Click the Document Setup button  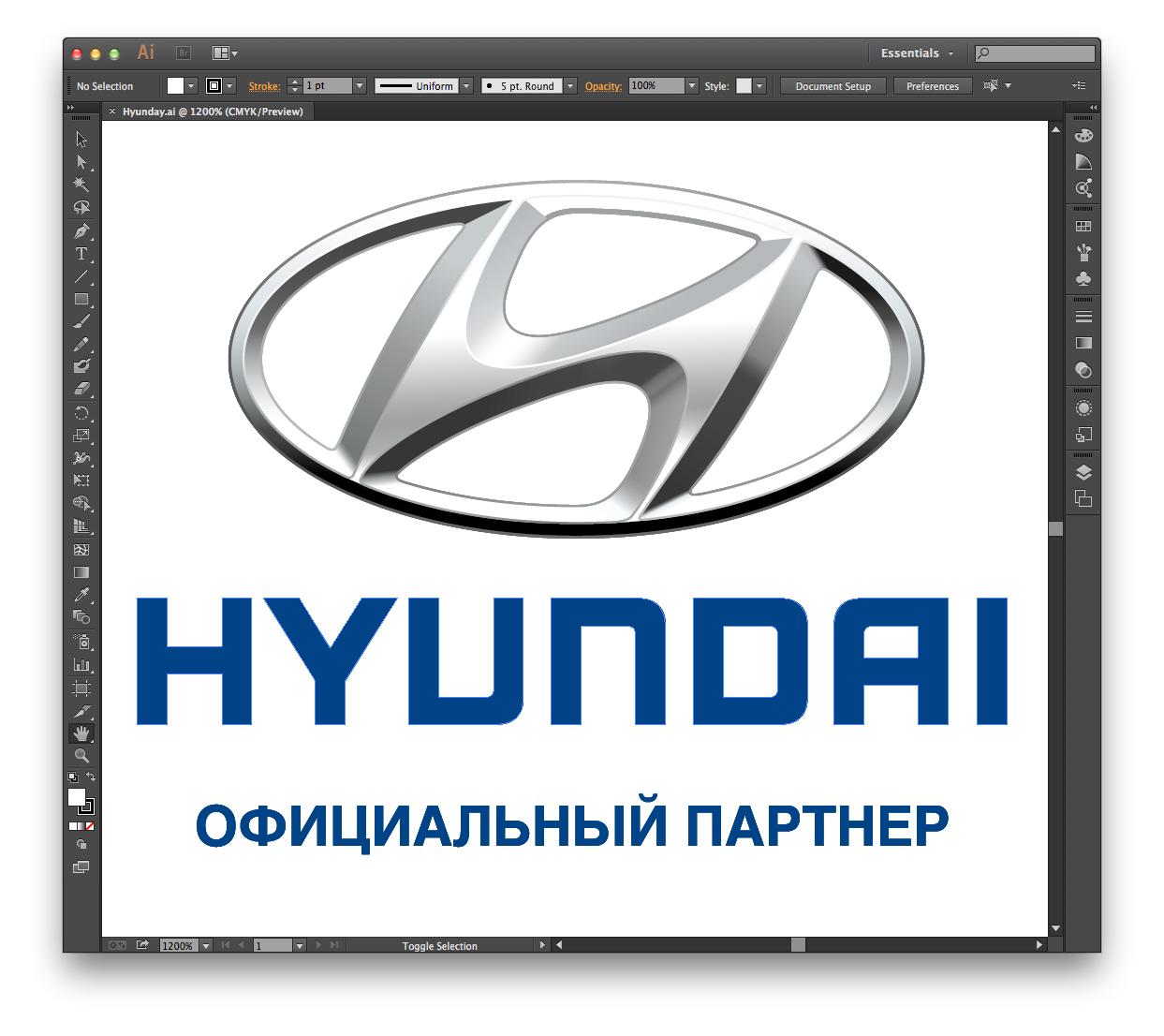[x=833, y=86]
